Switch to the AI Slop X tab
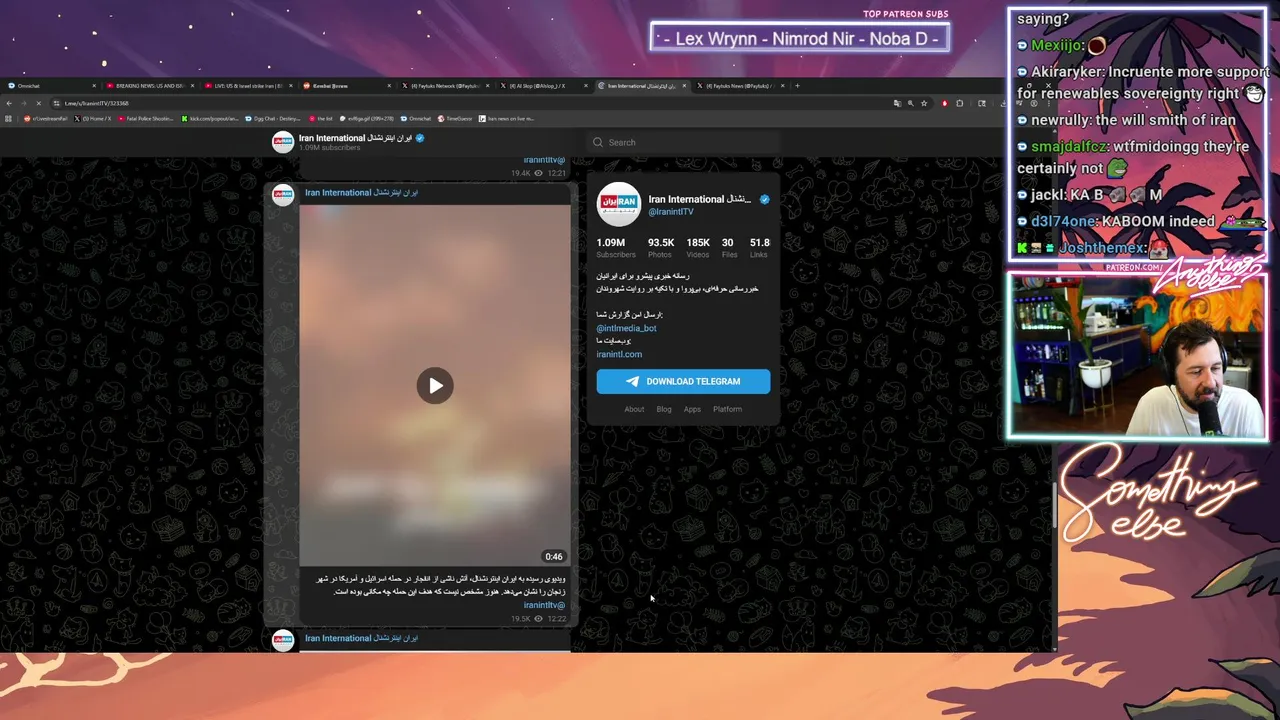 pos(542,86)
